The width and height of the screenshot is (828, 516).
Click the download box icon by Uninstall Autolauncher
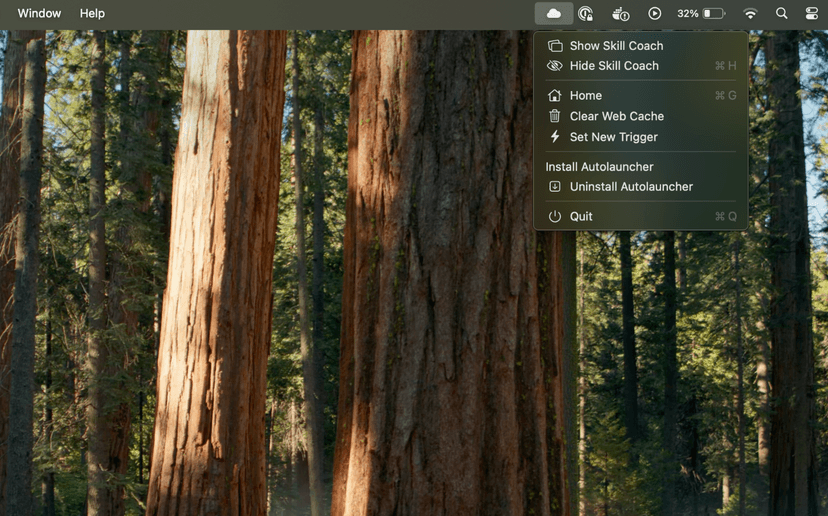pos(554,186)
